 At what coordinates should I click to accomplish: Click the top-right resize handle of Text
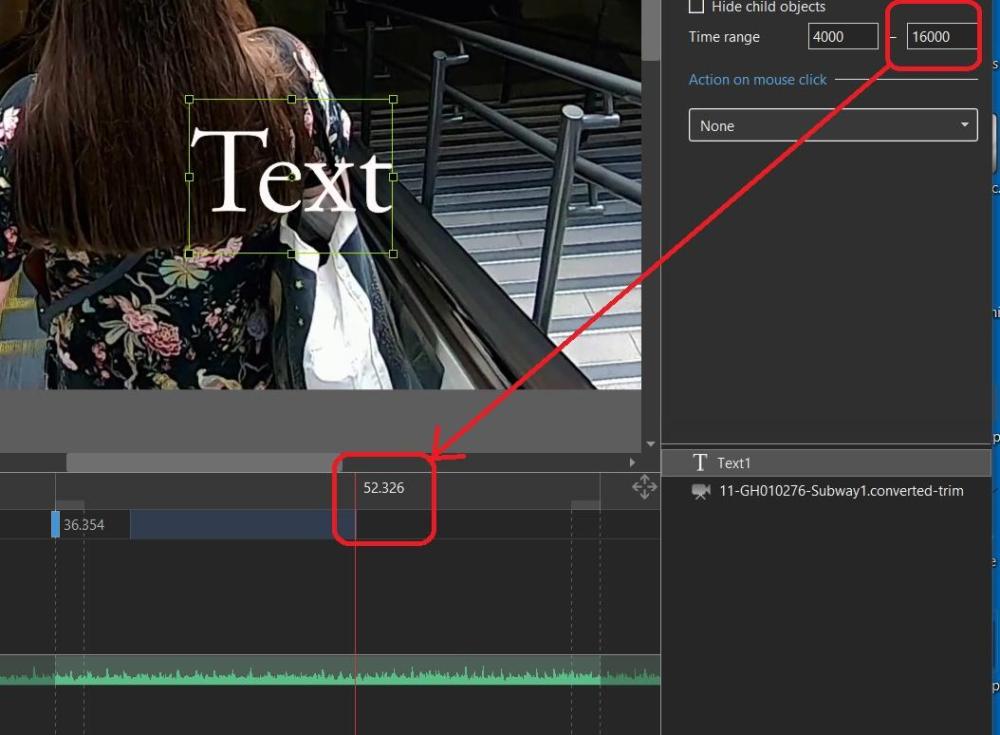[393, 100]
